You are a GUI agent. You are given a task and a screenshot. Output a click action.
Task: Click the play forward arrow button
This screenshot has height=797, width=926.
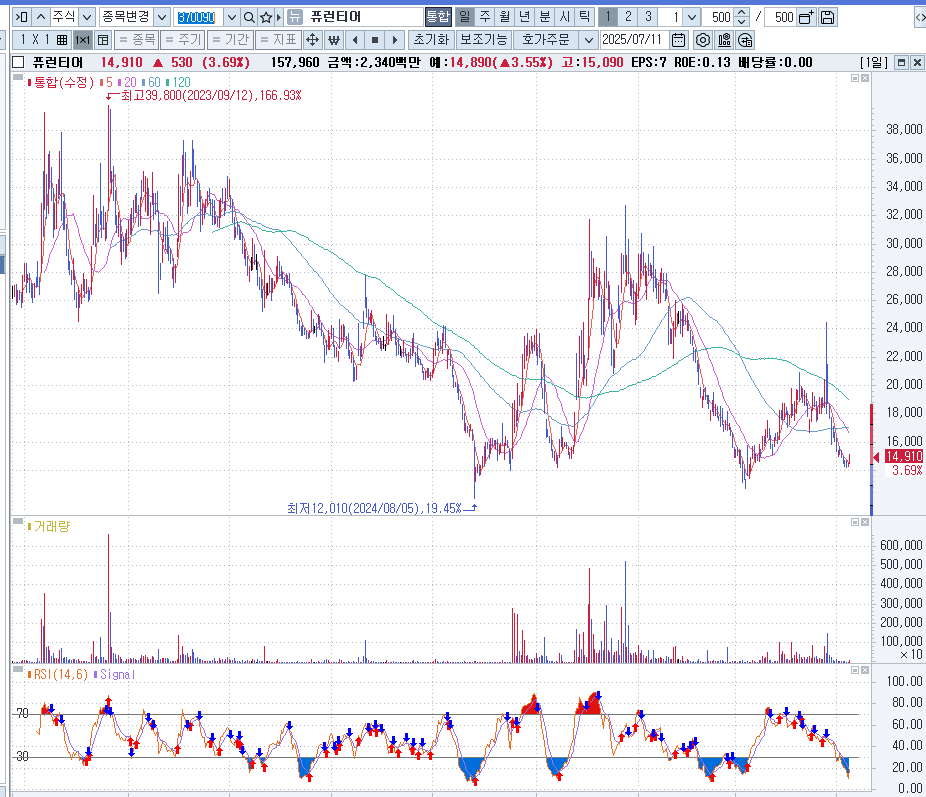(x=395, y=40)
